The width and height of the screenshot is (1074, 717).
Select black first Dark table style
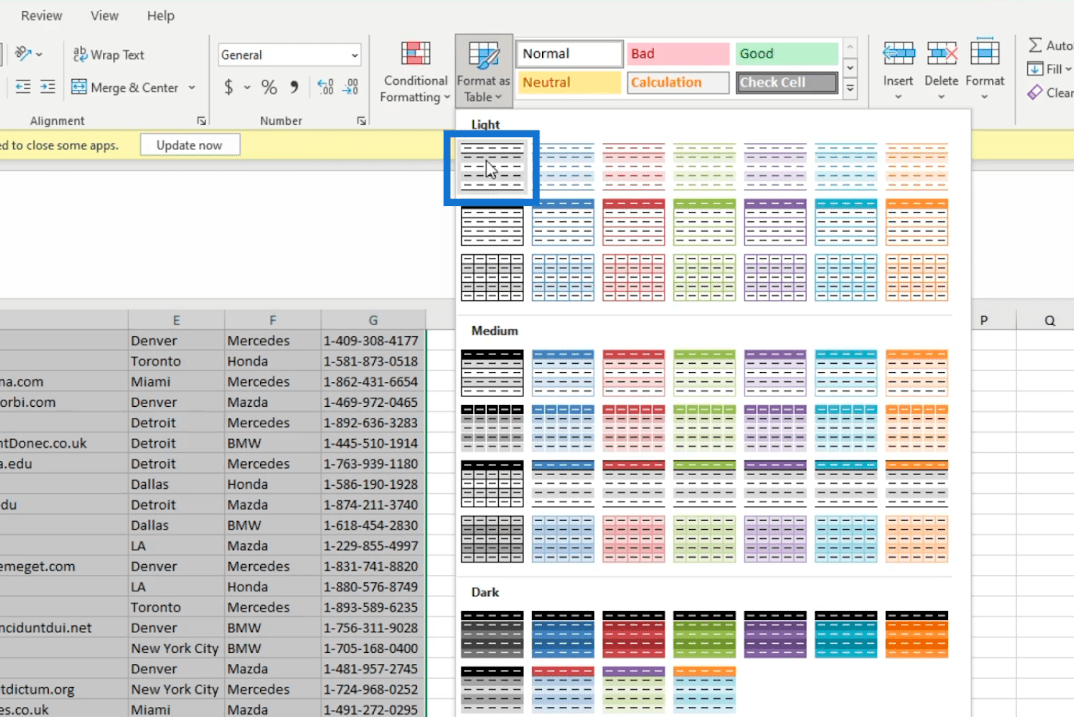(492, 635)
